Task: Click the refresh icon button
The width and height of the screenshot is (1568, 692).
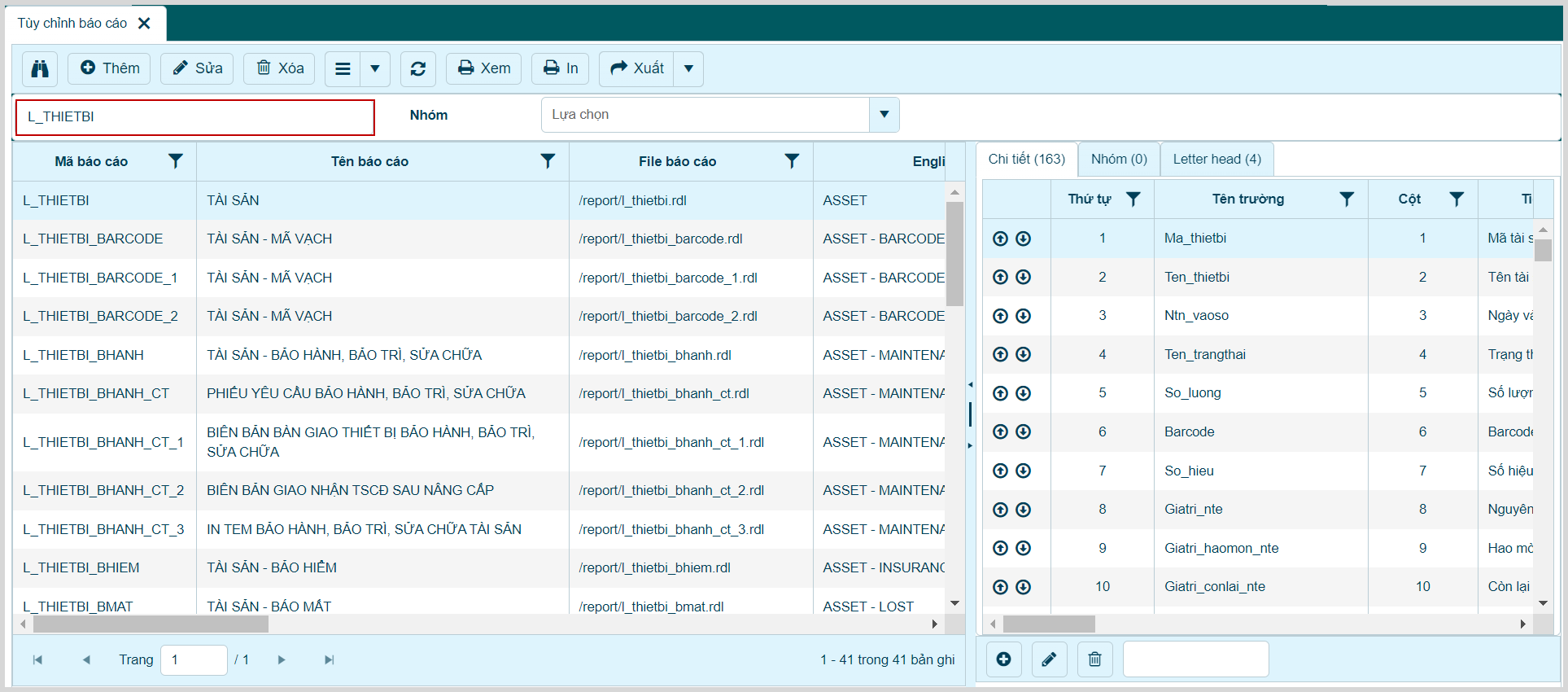Action: point(418,69)
